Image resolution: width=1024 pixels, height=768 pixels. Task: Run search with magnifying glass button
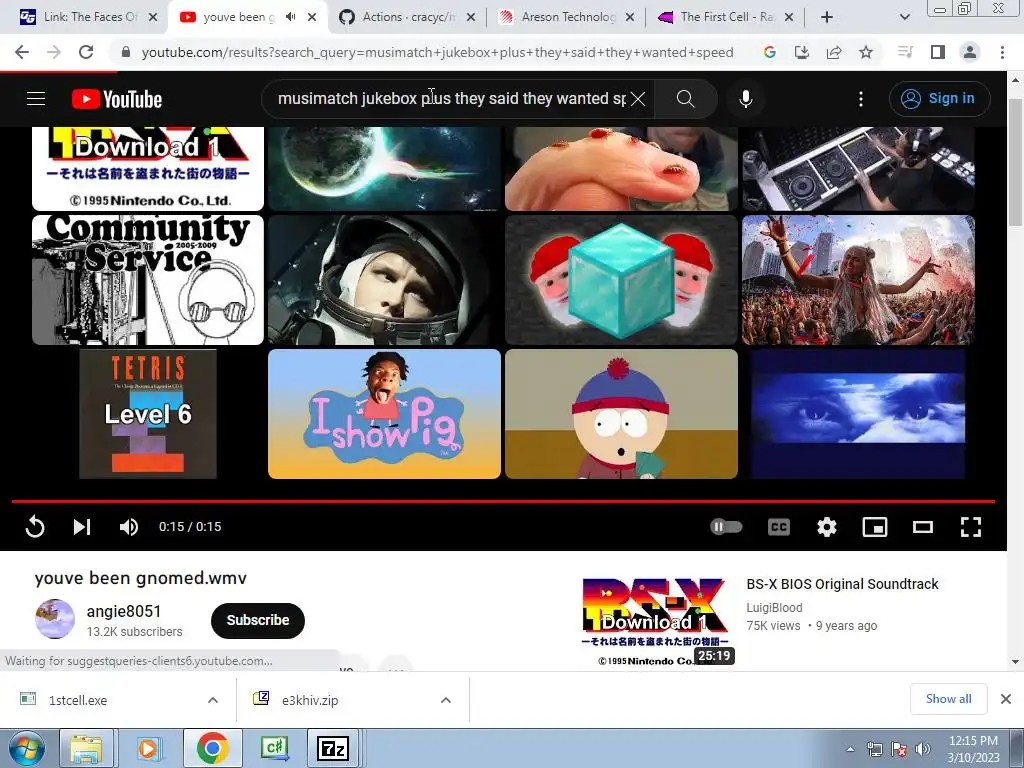point(686,99)
